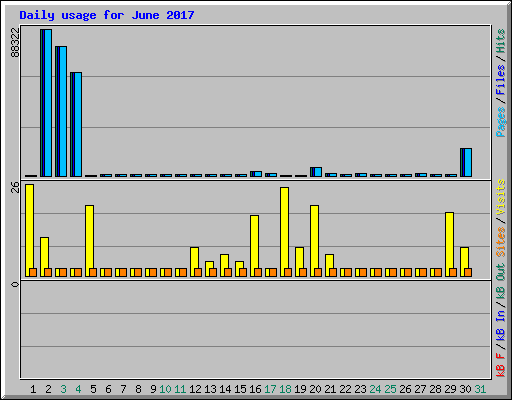
Task: Click the 26 visits axis label
Action: click(x=15, y=188)
